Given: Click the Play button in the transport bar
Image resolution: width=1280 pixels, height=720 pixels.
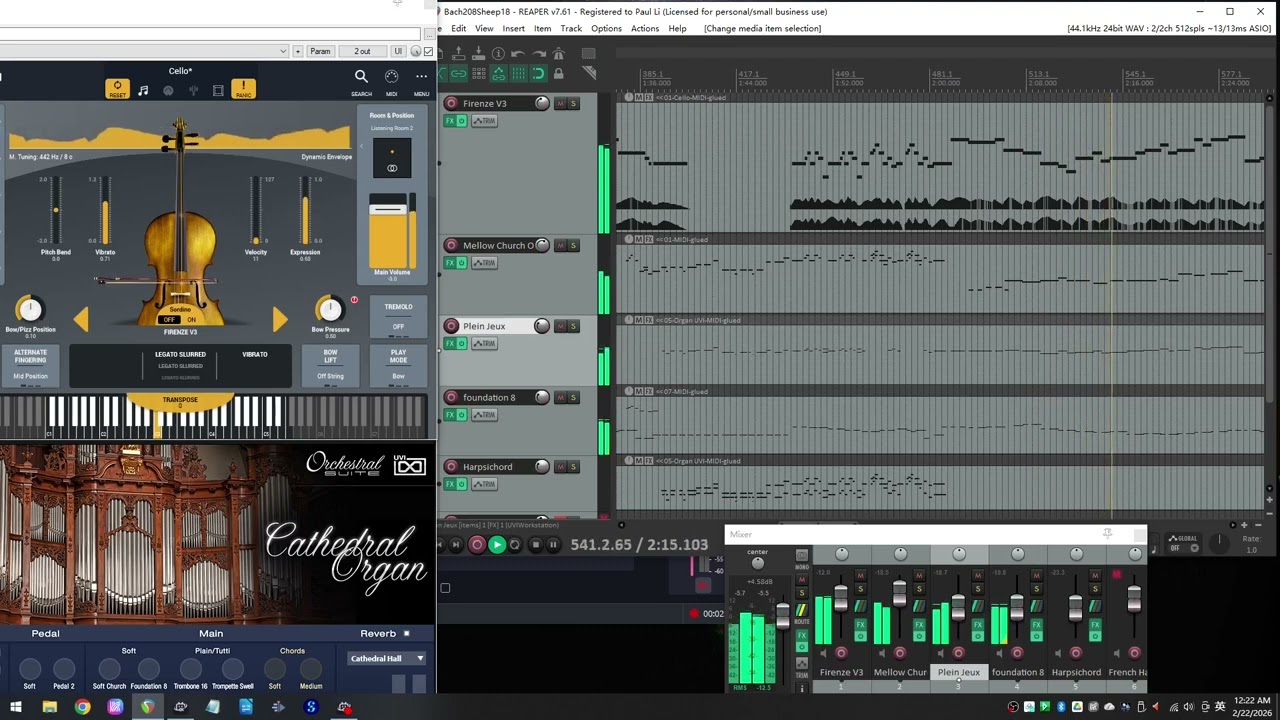Looking at the screenshot, I should coord(496,545).
